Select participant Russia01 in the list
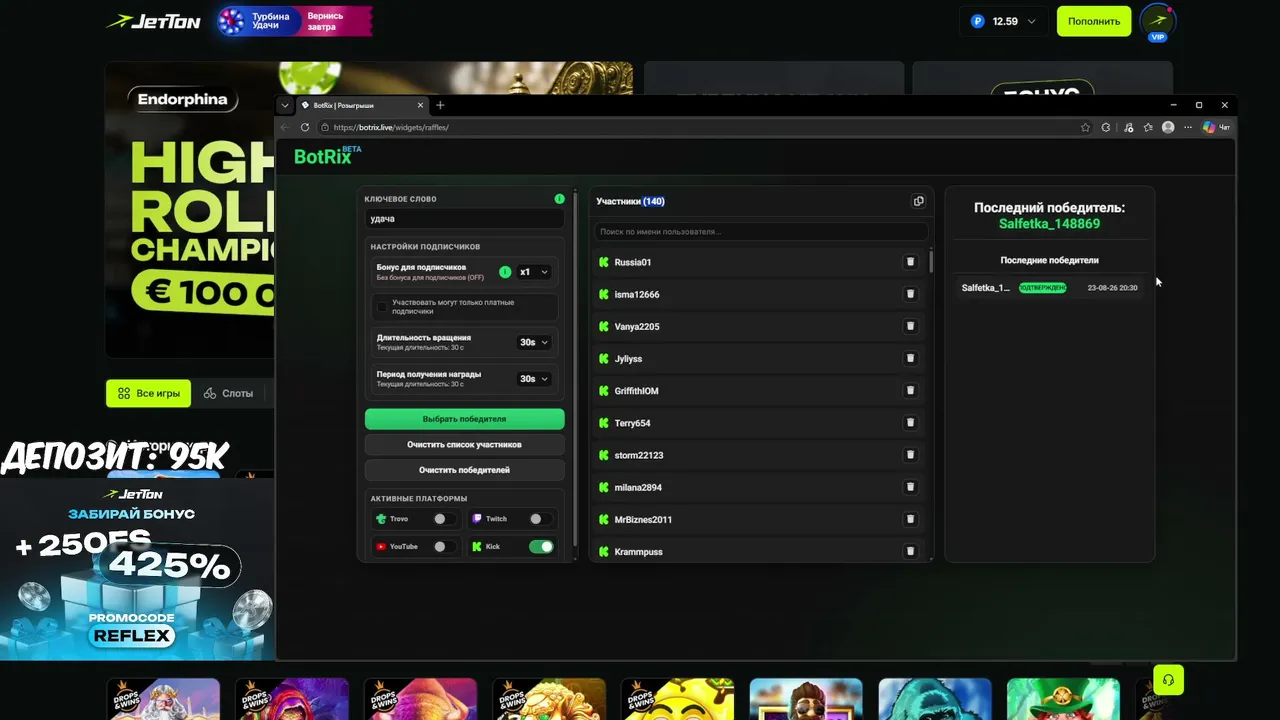Screen dimensions: 1280x720 [761, 262]
